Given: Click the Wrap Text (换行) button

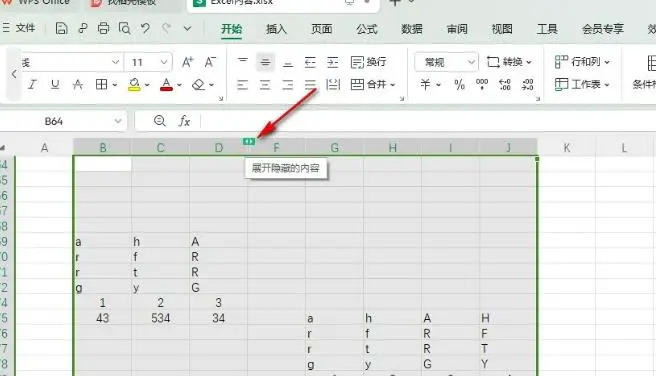Looking at the screenshot, I should point(369,62).
